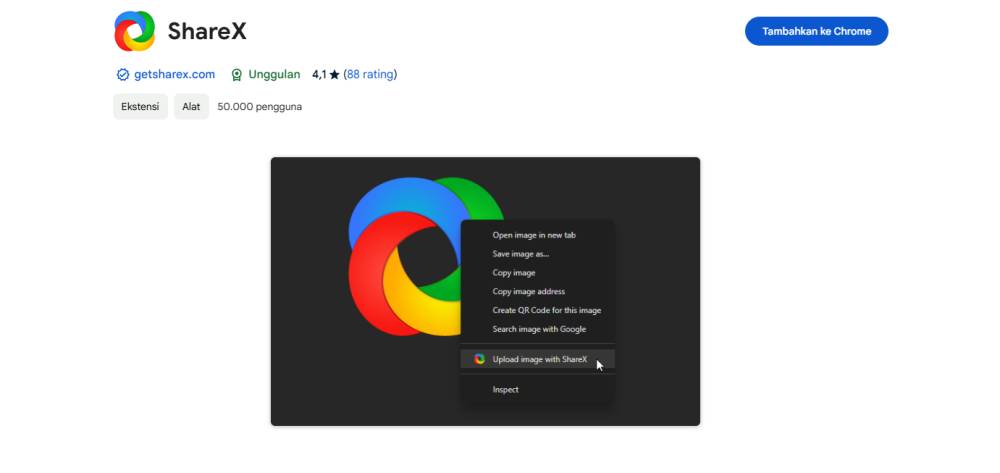1000x473 pixels.
Task: Click the Unggulan label text
Action: pos(274,75)
